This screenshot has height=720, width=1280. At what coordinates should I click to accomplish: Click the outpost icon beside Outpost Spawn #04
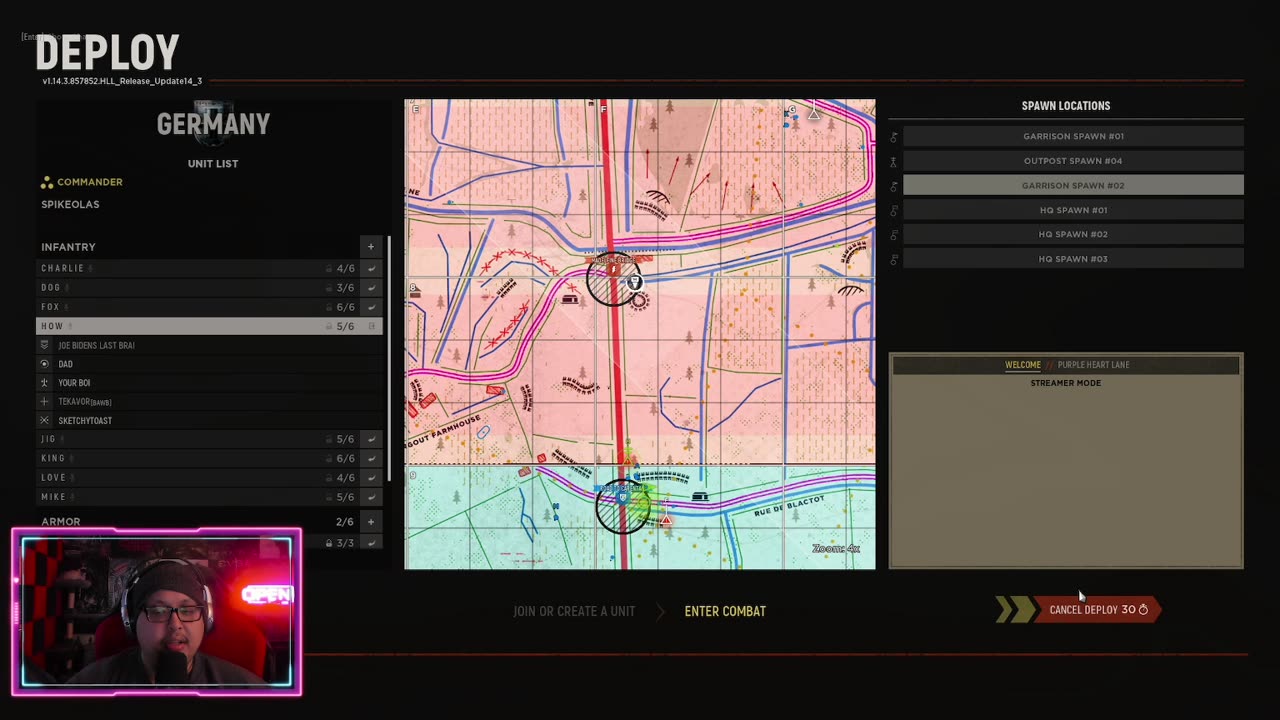pos(894,161)
